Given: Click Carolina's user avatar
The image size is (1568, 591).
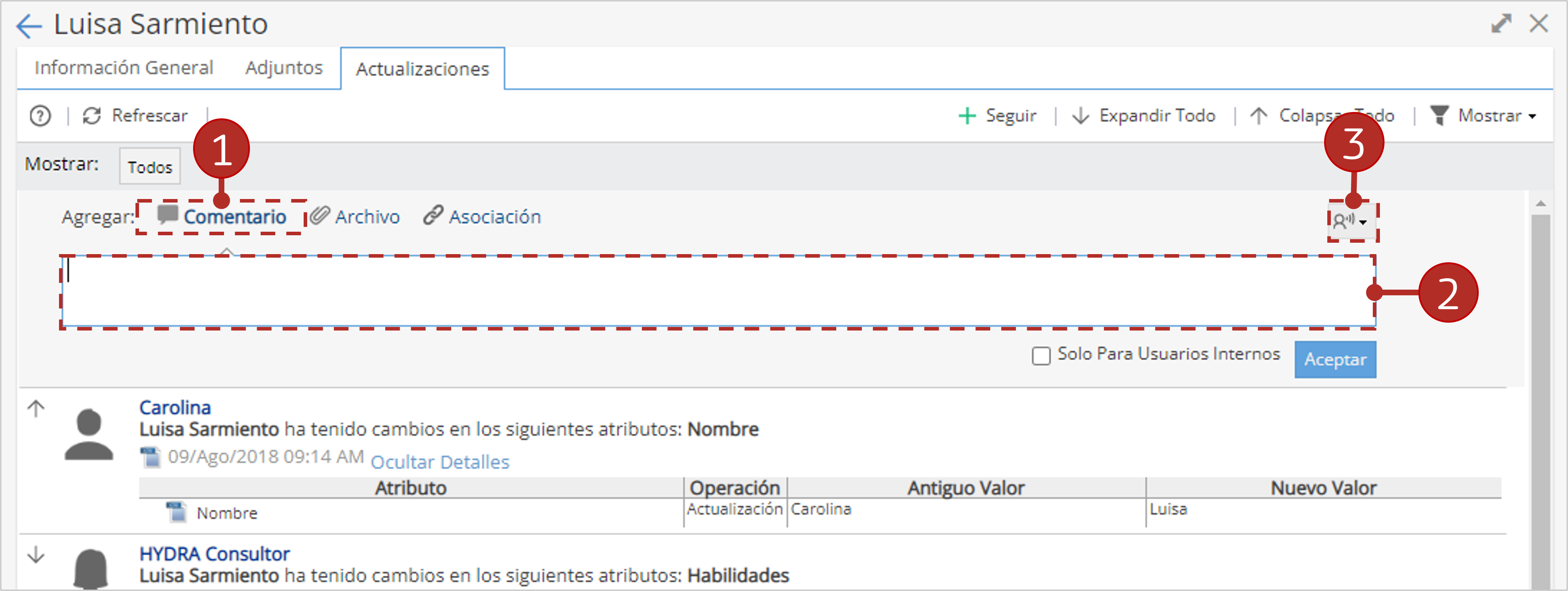Looking at the screenshot, I should [x=89, y=435].
